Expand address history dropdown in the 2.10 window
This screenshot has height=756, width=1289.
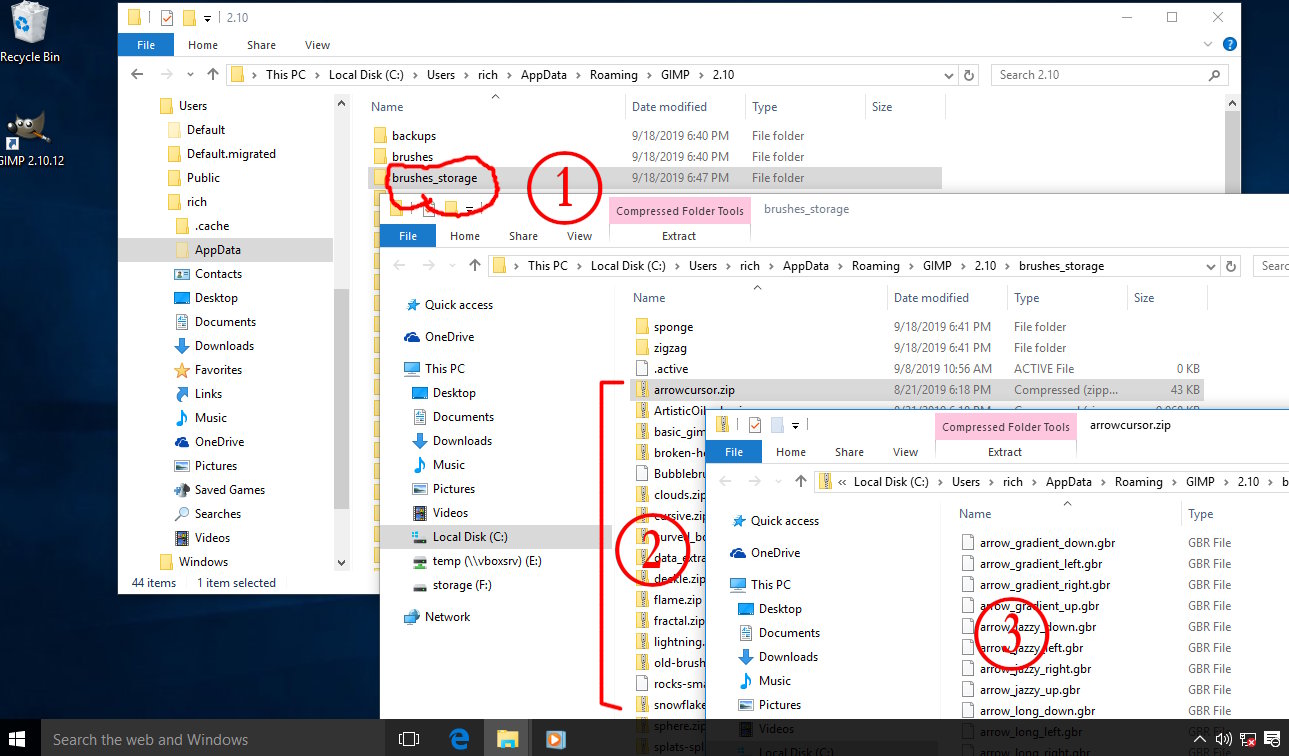[947, 75]
